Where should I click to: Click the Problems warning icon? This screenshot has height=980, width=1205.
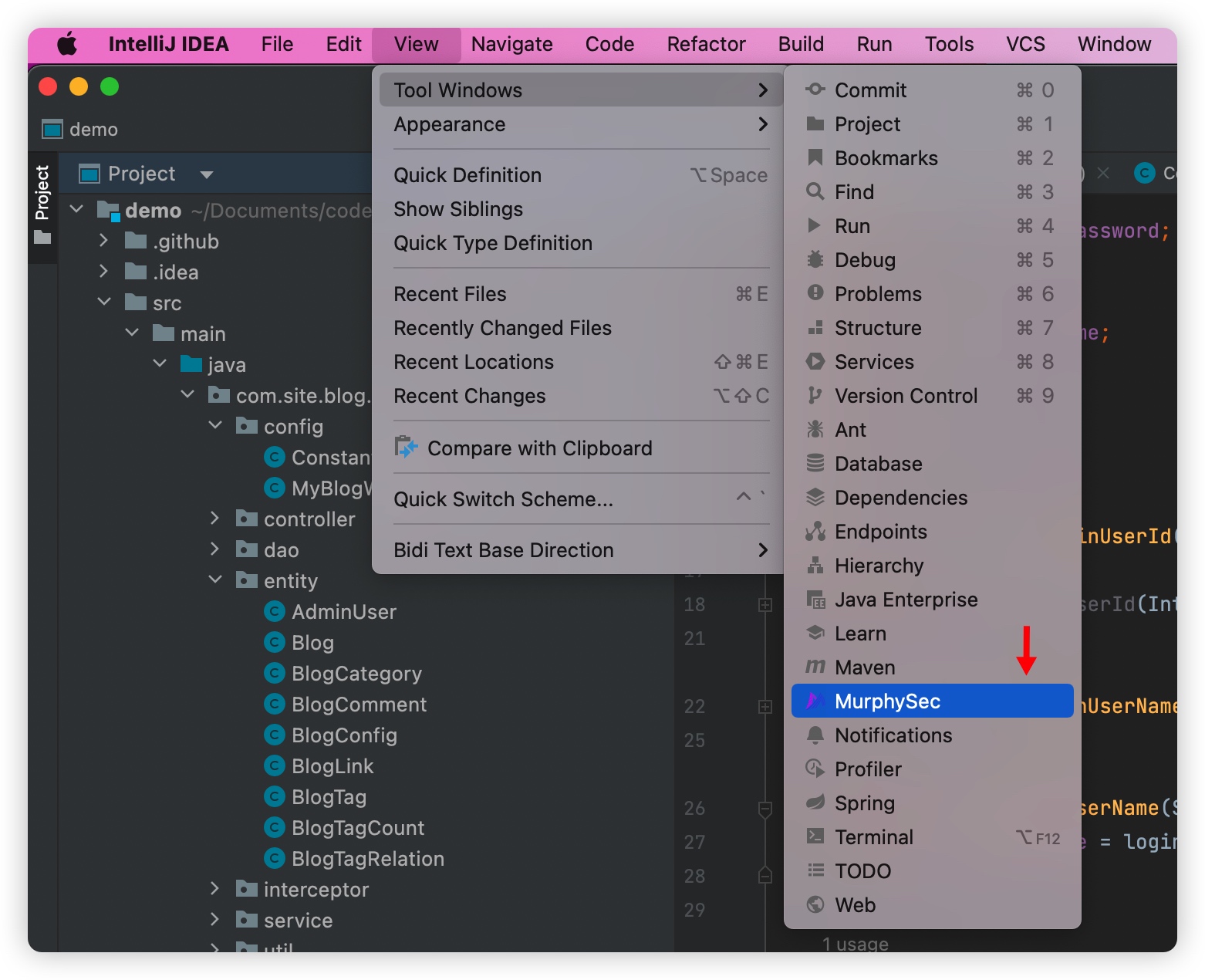pyautogui.click(x=815, y=293)
